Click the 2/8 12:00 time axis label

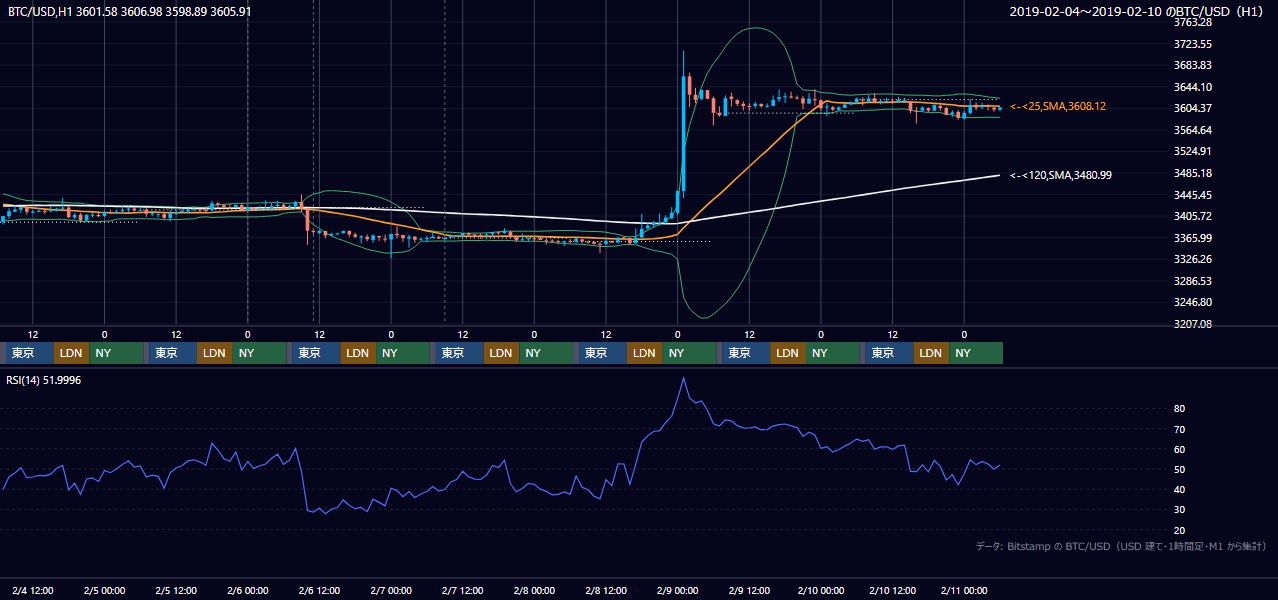point(606,590)
